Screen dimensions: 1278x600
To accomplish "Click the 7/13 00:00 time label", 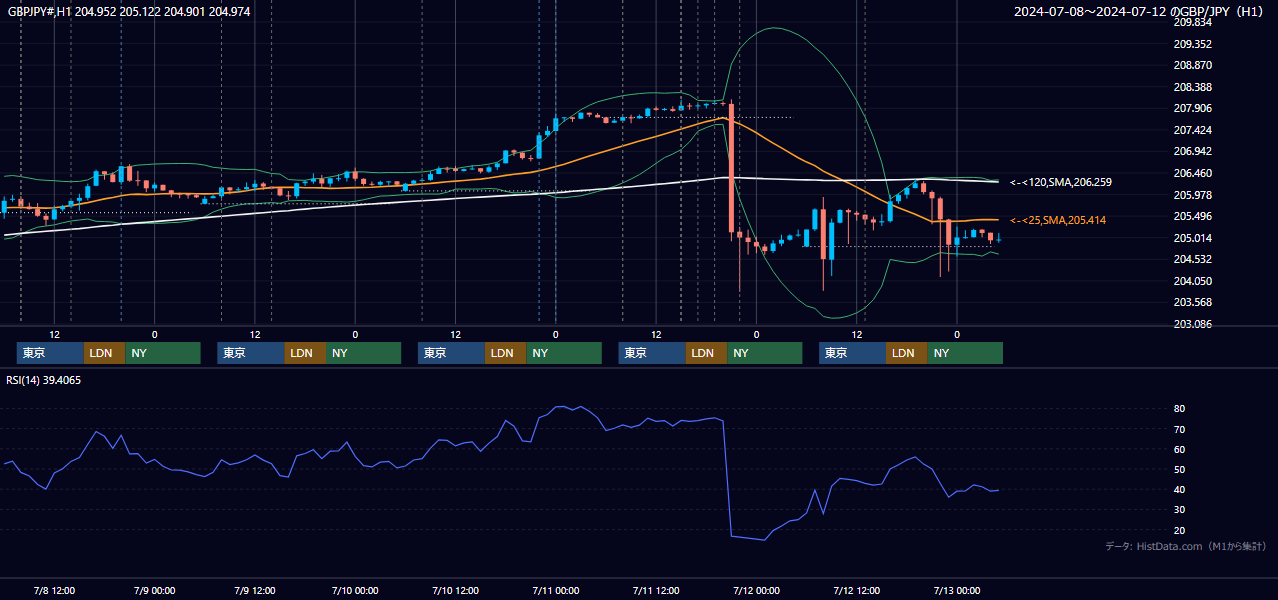I will click(957, 590).
